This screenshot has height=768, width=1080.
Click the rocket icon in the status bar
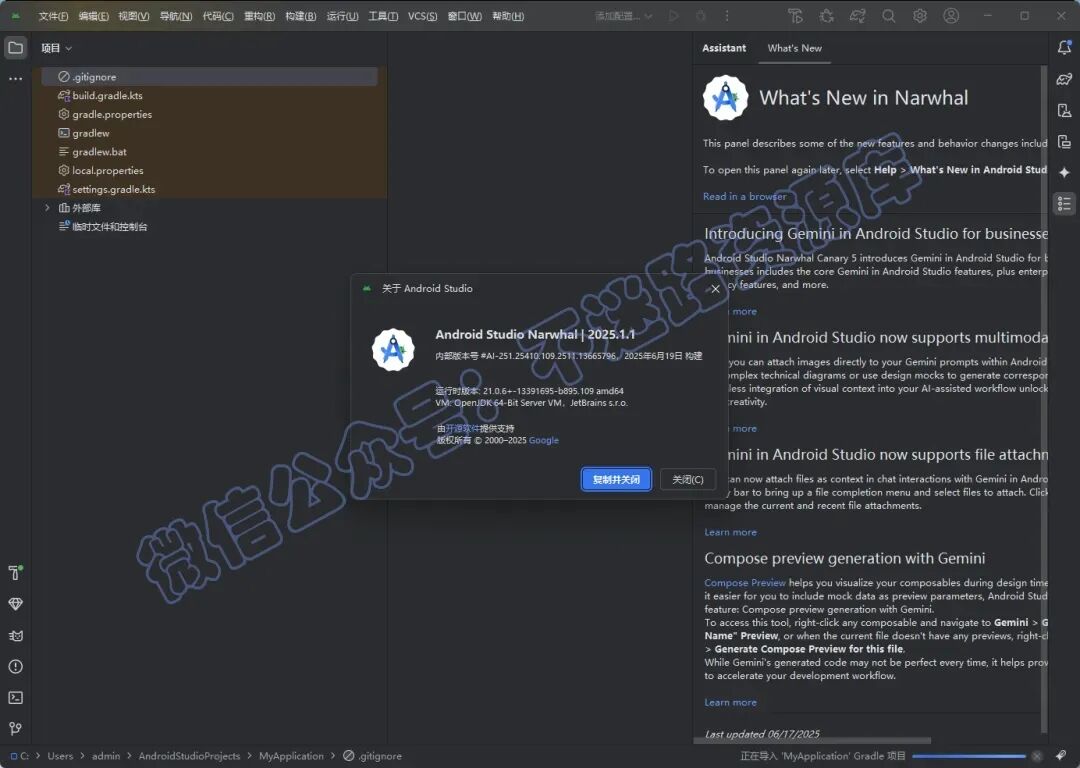1061,756
